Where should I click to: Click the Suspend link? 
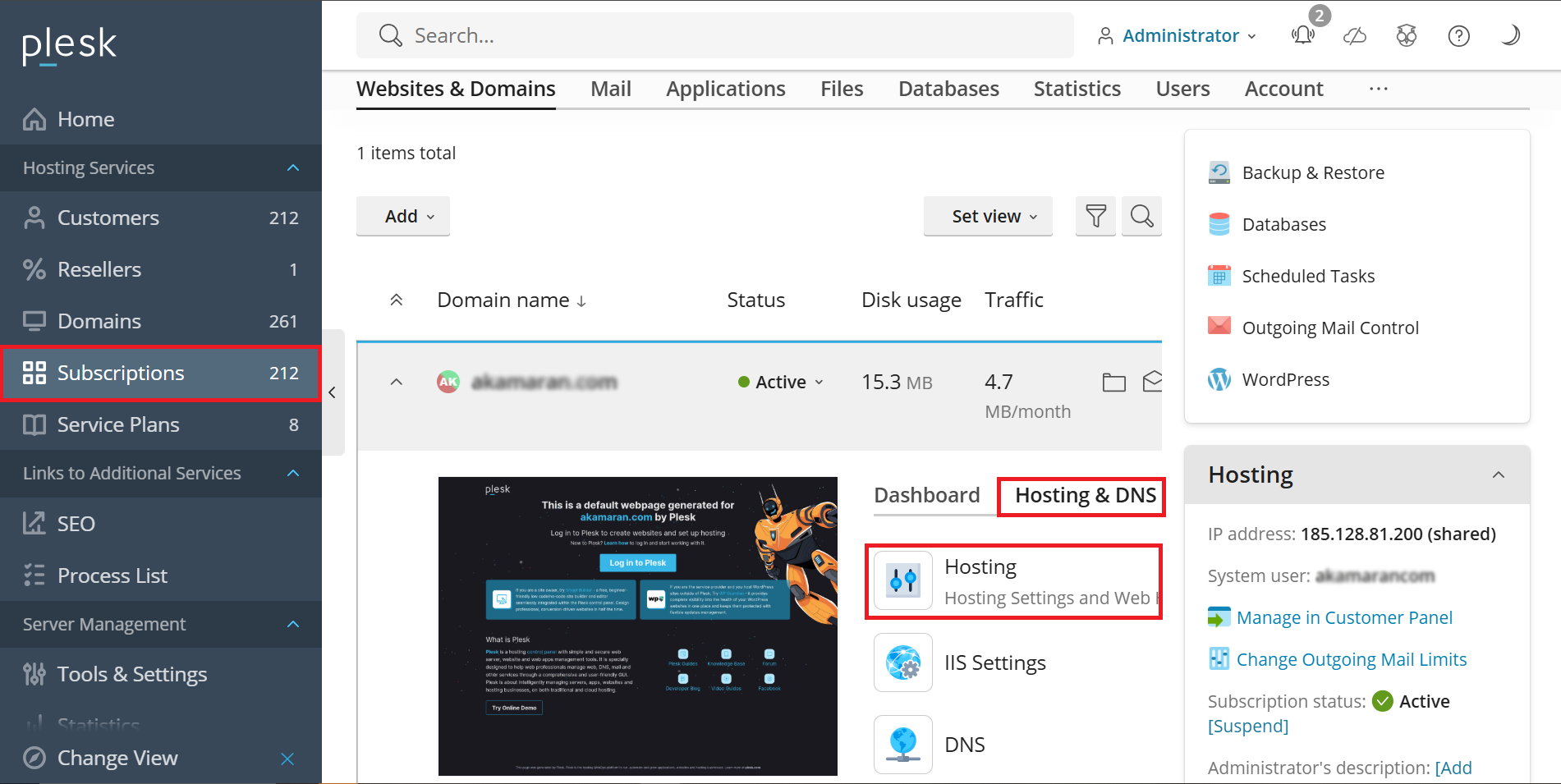pyautogui.click(x=1248, y=726)
